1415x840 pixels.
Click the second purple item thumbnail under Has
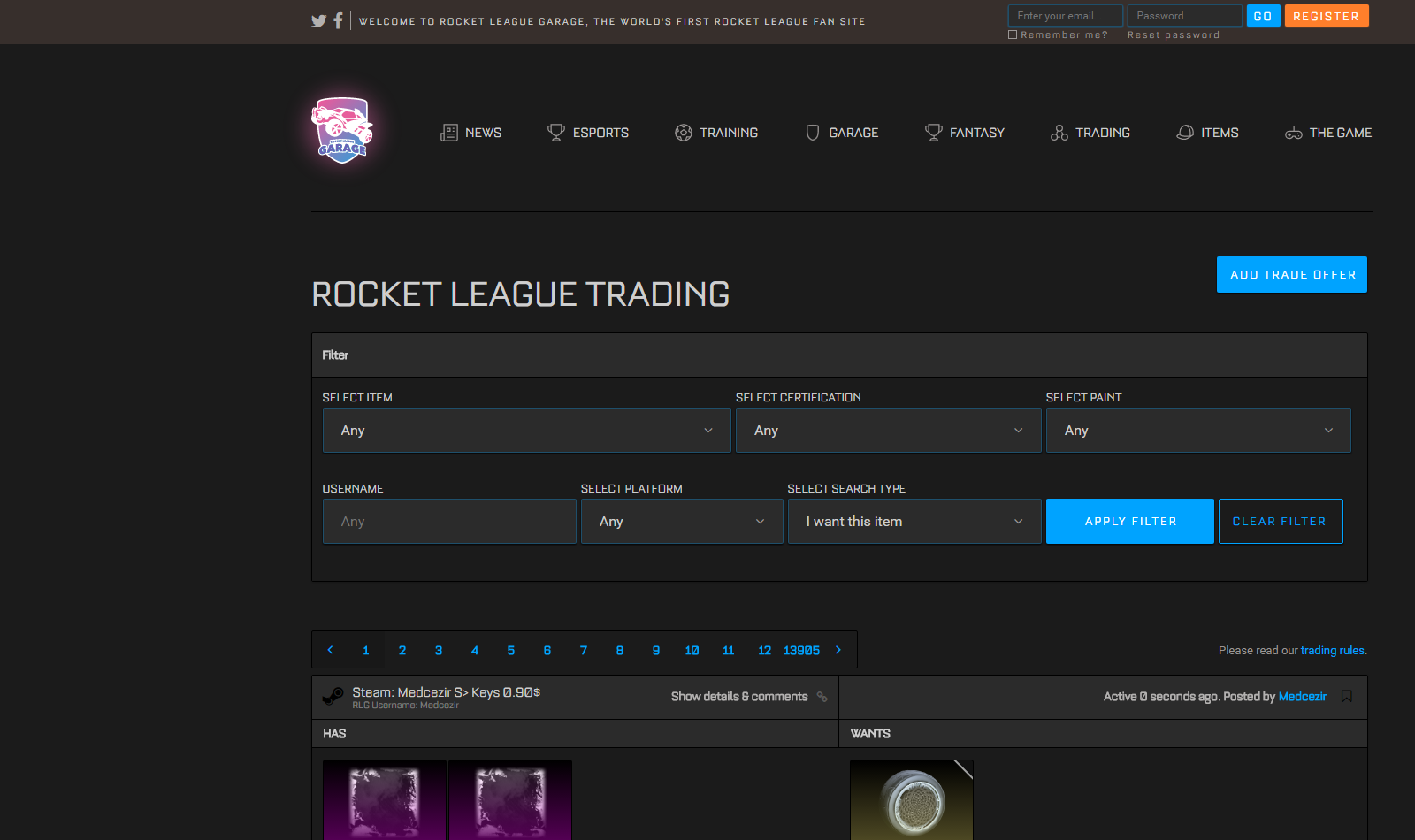510,799
